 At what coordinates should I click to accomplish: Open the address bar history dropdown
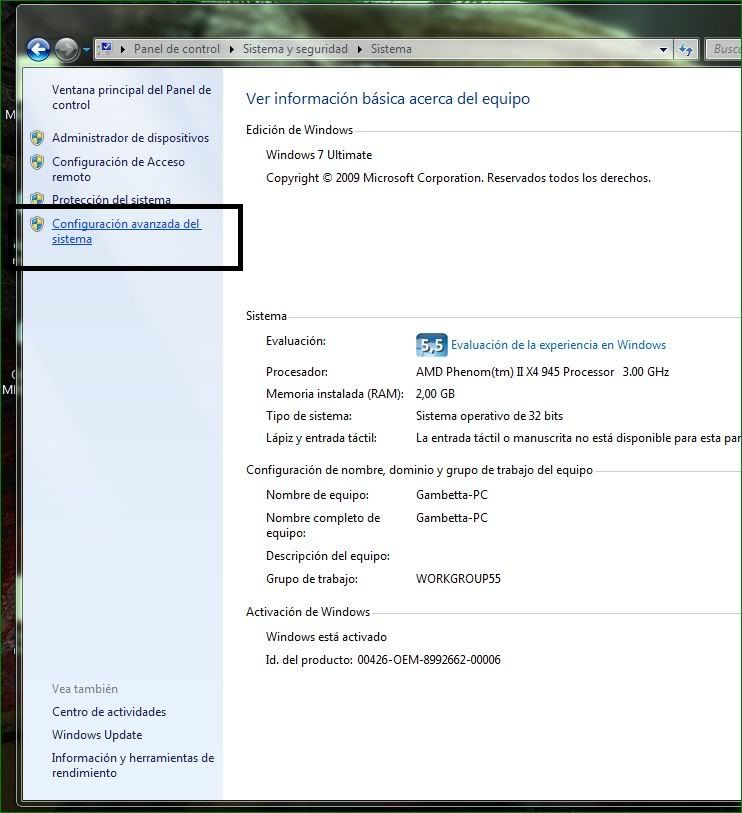(x=663, y=50)
